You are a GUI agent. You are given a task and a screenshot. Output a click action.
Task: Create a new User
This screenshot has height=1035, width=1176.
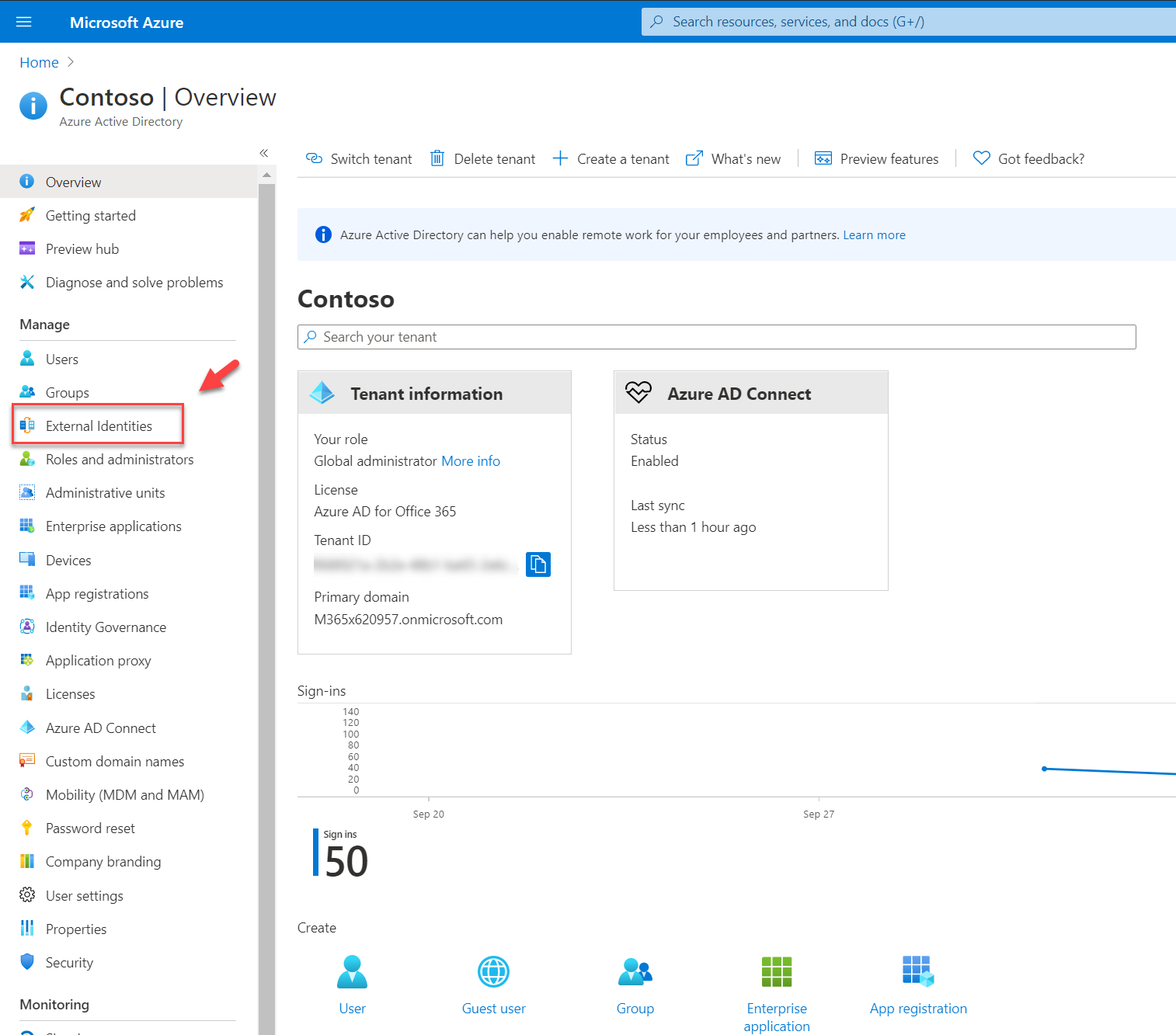tap(352, 985)
